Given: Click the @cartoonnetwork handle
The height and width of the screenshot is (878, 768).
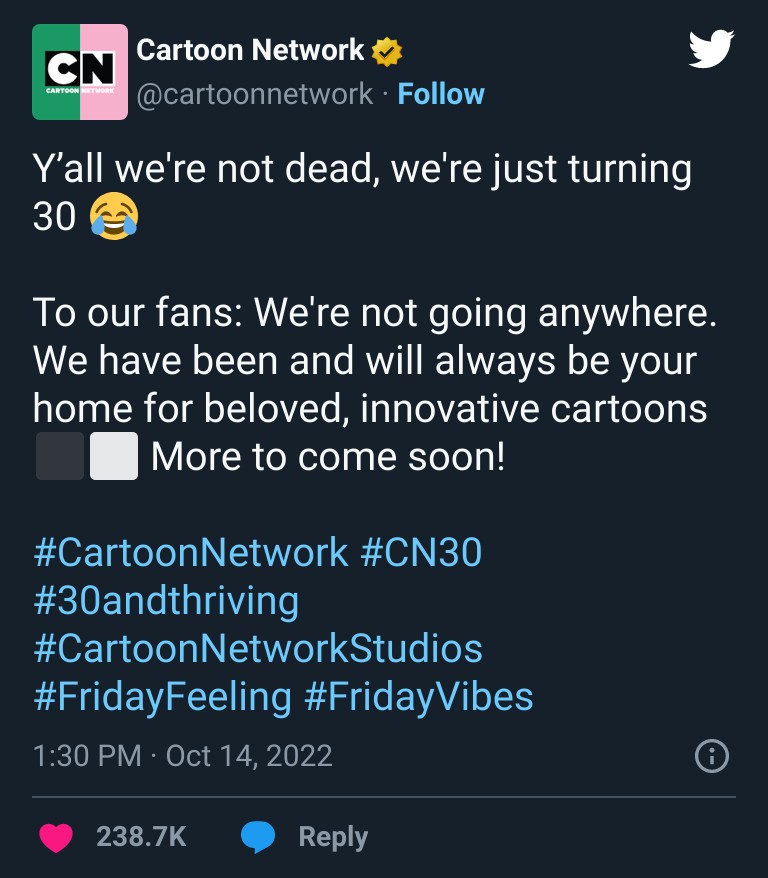Looking at the screenshot, I should pyautogui.click(x=251, y=93).
